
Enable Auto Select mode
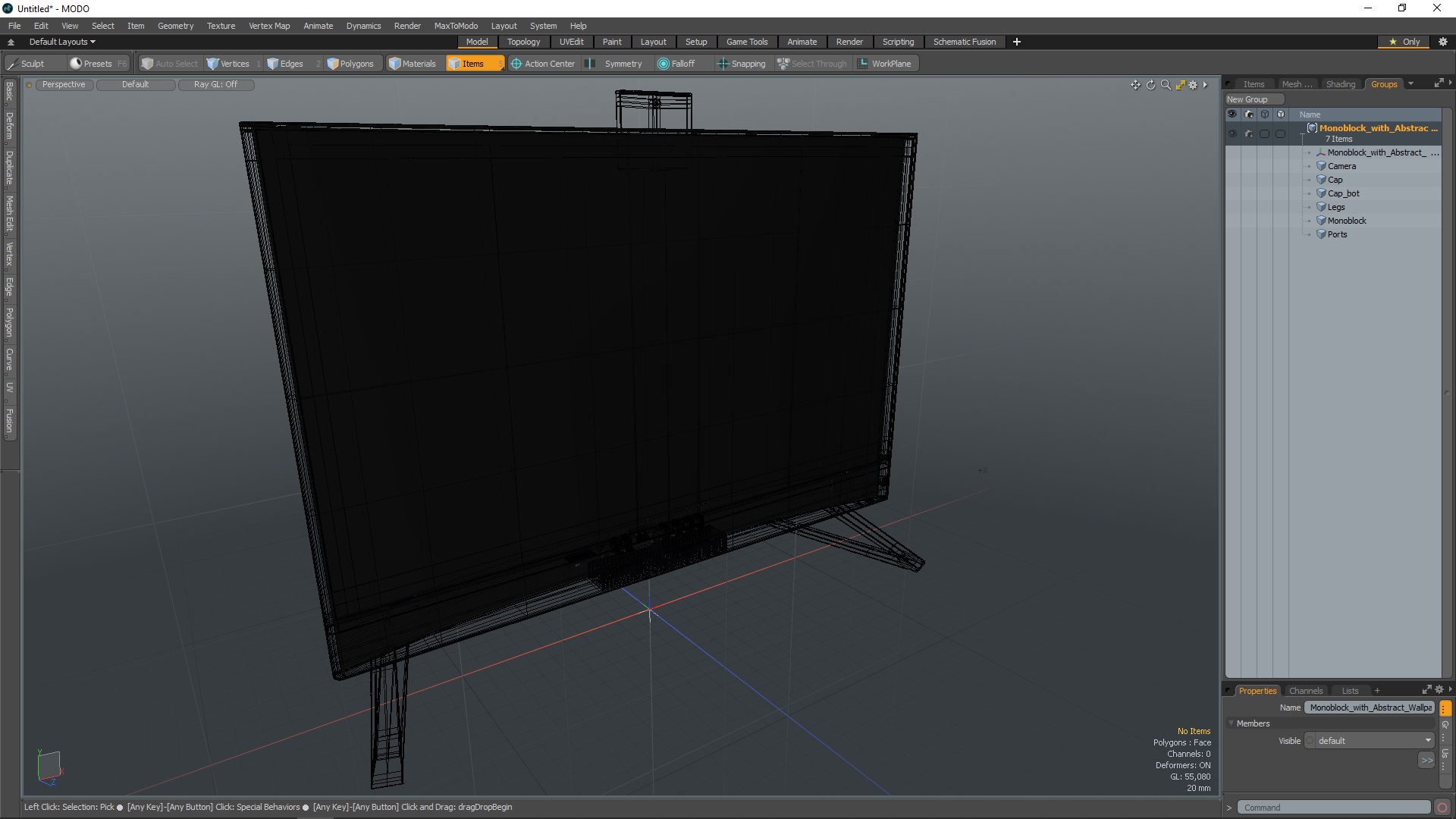point(169,64)
